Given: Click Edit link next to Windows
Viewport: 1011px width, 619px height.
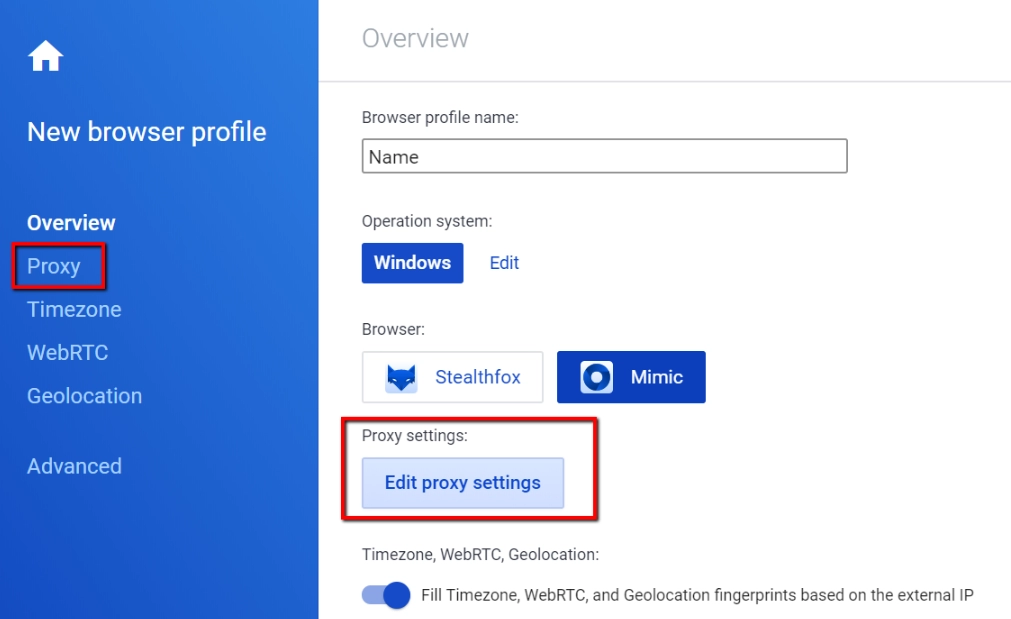Looking at the screenshot, I should pos(504,263).
